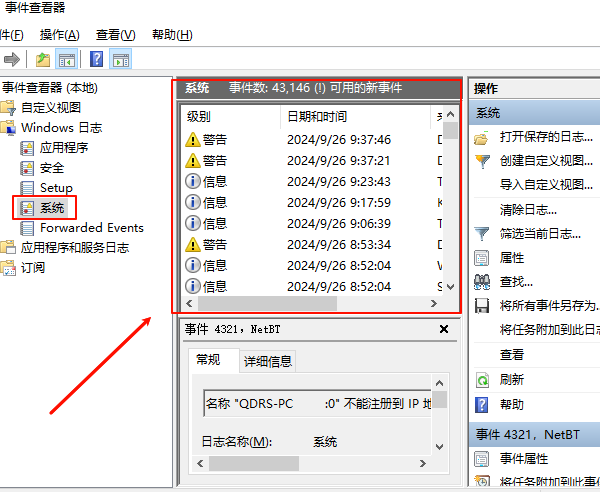
Task: Click detail pane scroll right arrow
Action: click(422, 463)
